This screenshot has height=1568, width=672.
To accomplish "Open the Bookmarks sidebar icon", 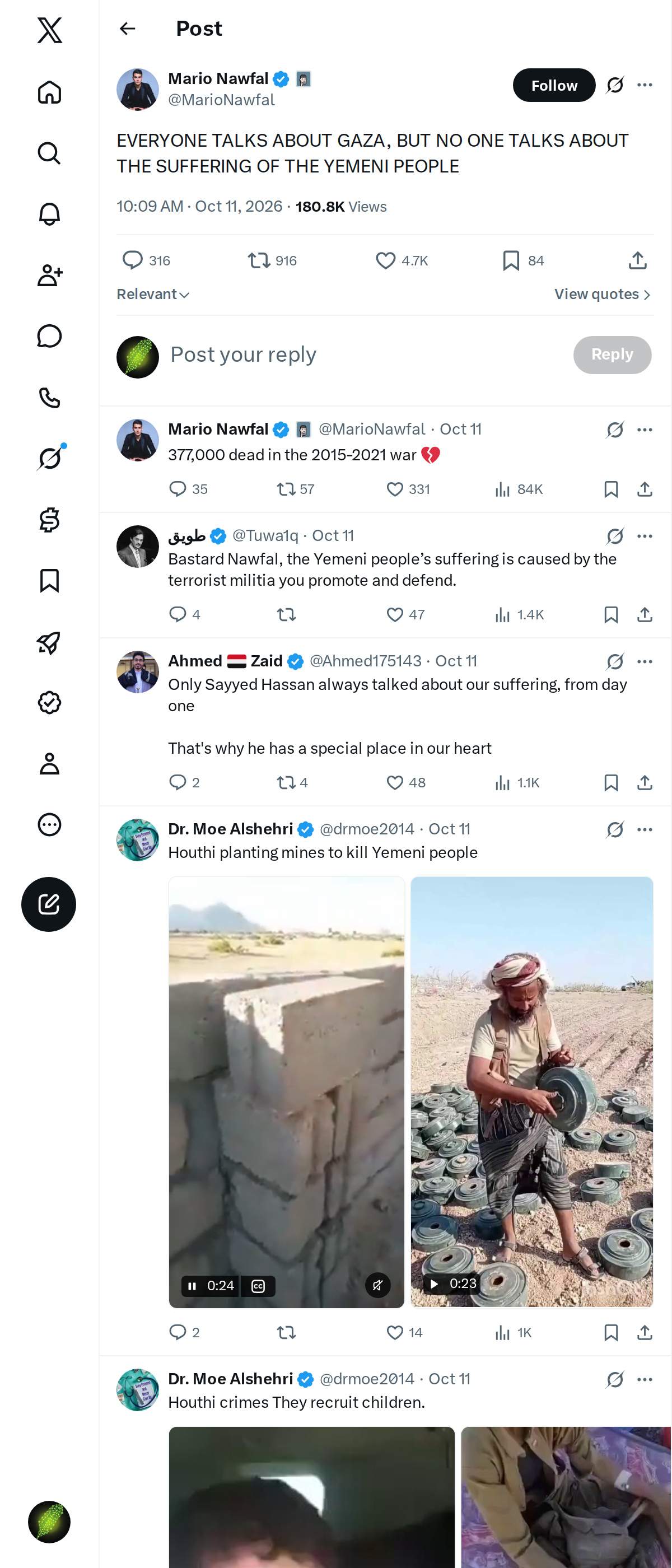I will [49, 581].
